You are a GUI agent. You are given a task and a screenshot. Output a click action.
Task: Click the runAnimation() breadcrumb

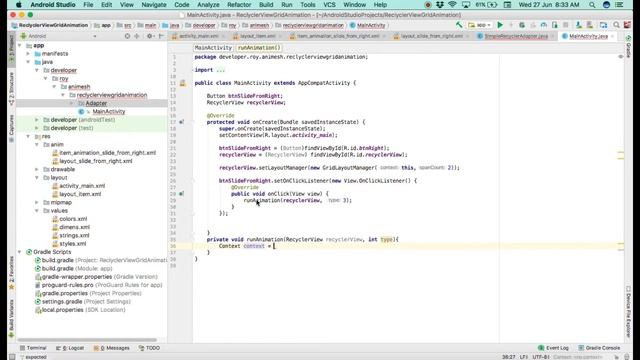tap(259, 48)
